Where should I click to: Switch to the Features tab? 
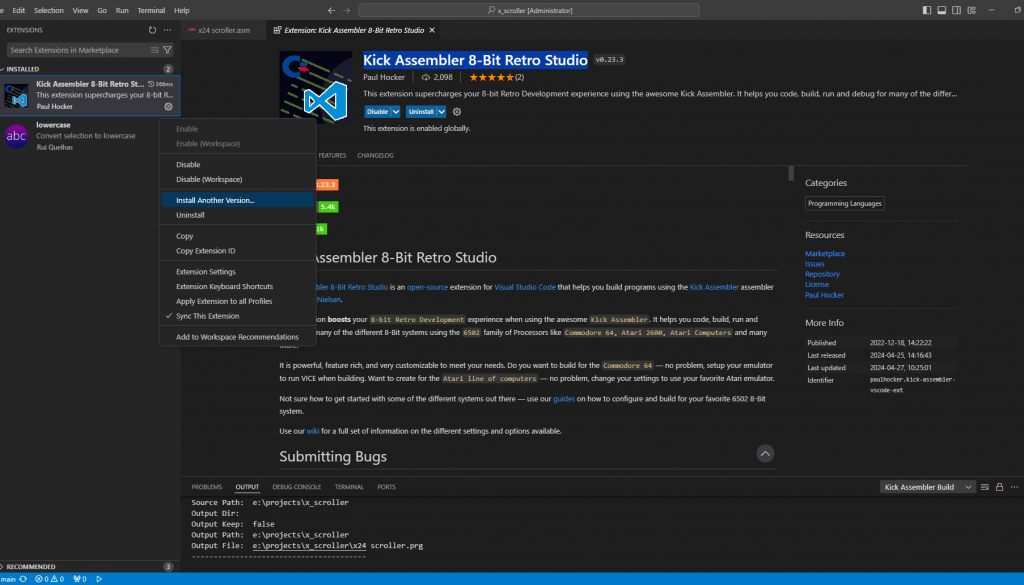coord(332,155)
